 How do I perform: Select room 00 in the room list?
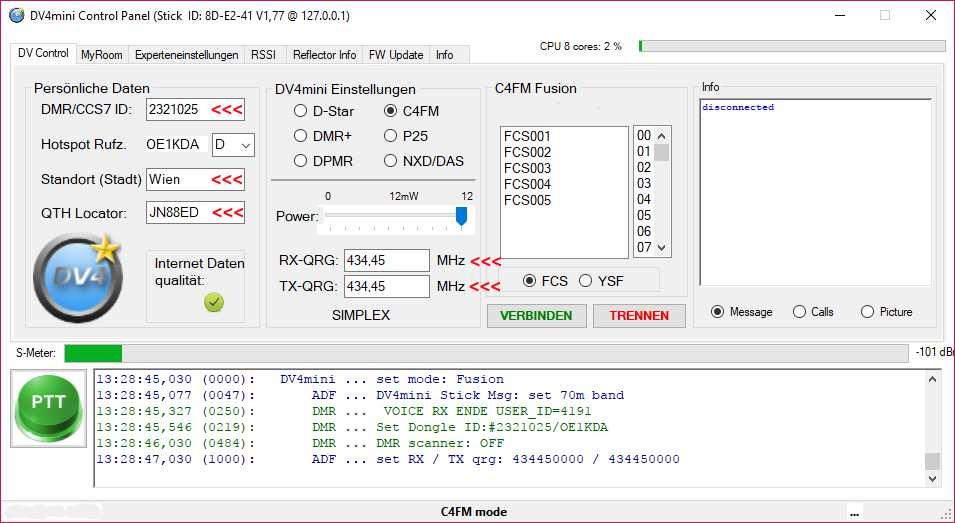point(644,136)
